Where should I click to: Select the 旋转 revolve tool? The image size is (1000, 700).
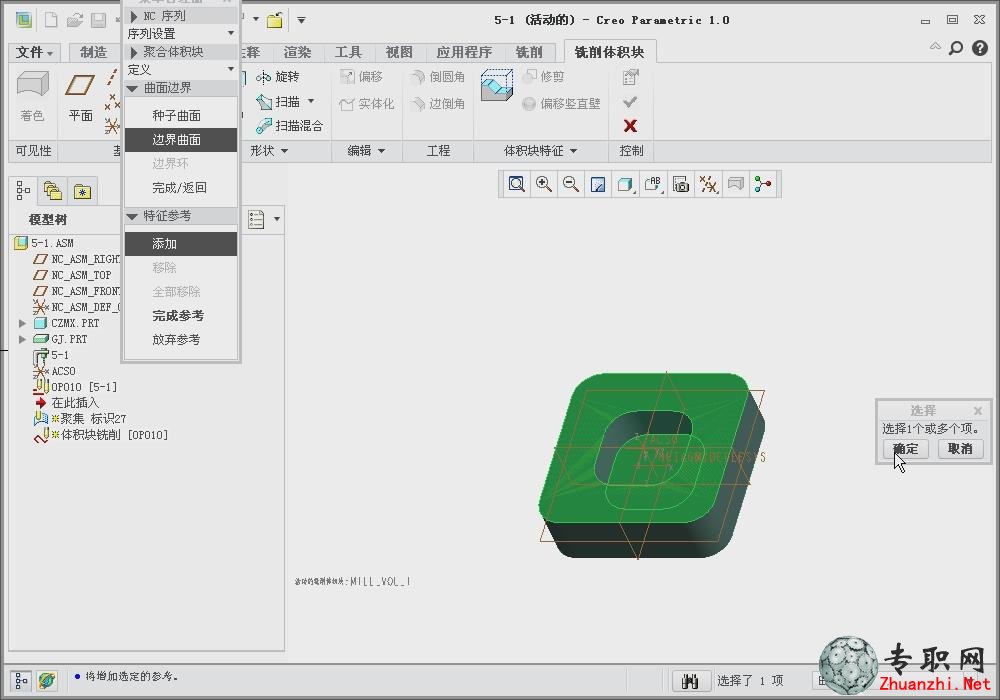point(277,77)
